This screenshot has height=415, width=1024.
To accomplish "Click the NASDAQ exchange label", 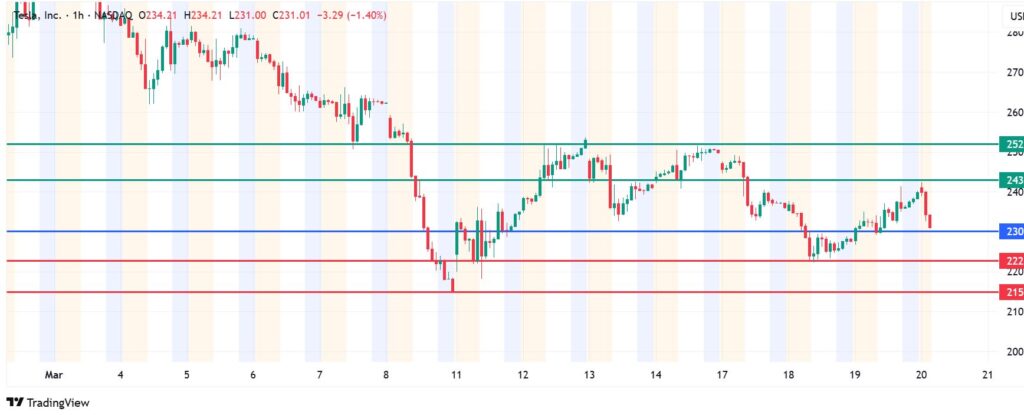I will tap(115, 15).
